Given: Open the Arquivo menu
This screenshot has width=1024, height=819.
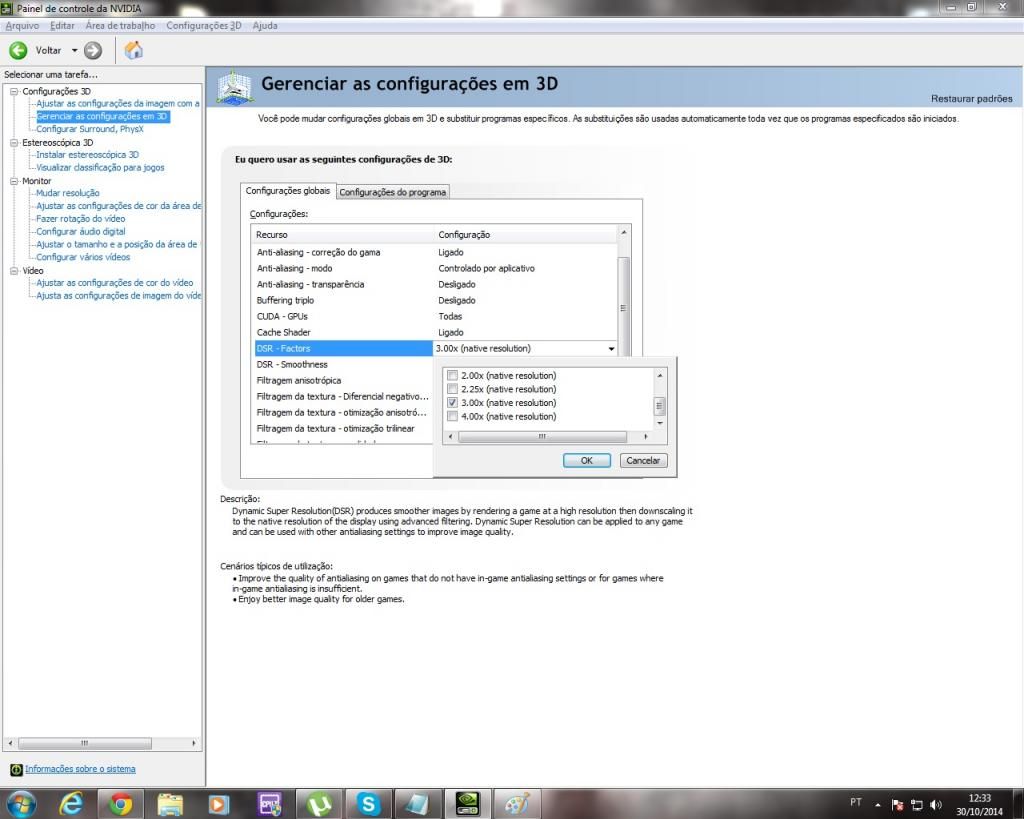Looking at the screenshot, I should coord(22,25).
